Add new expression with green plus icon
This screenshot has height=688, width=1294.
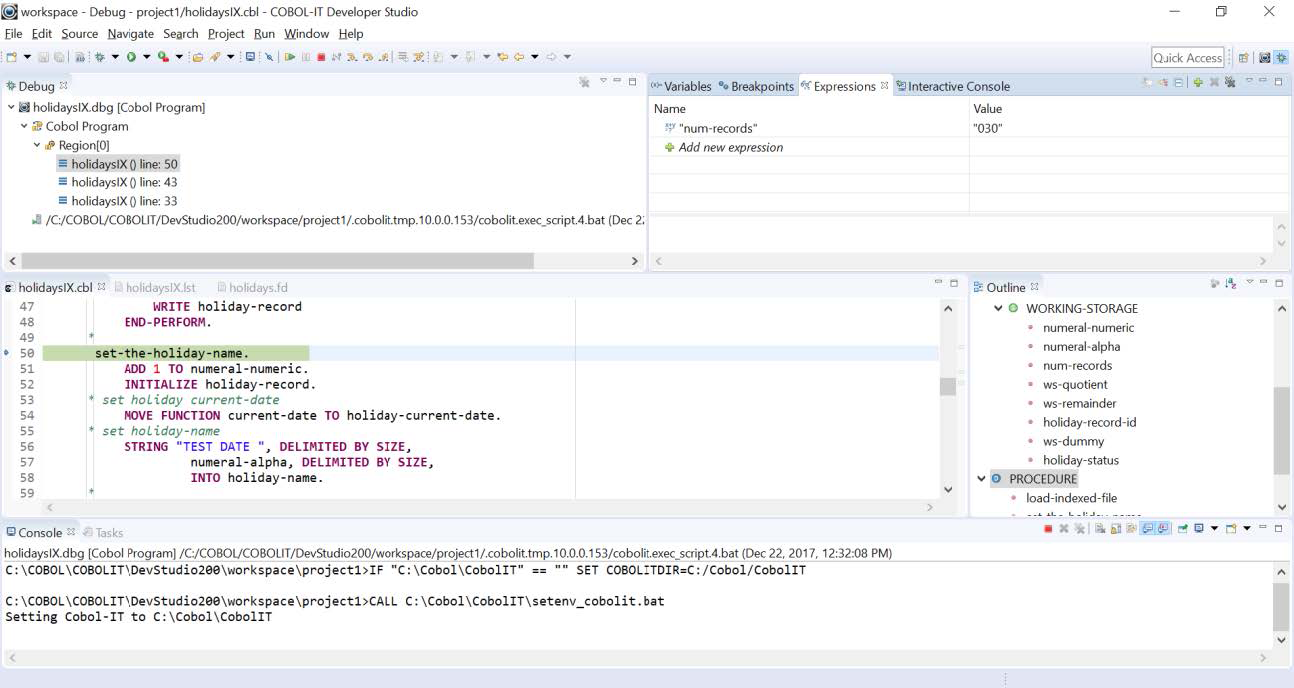1198,82
